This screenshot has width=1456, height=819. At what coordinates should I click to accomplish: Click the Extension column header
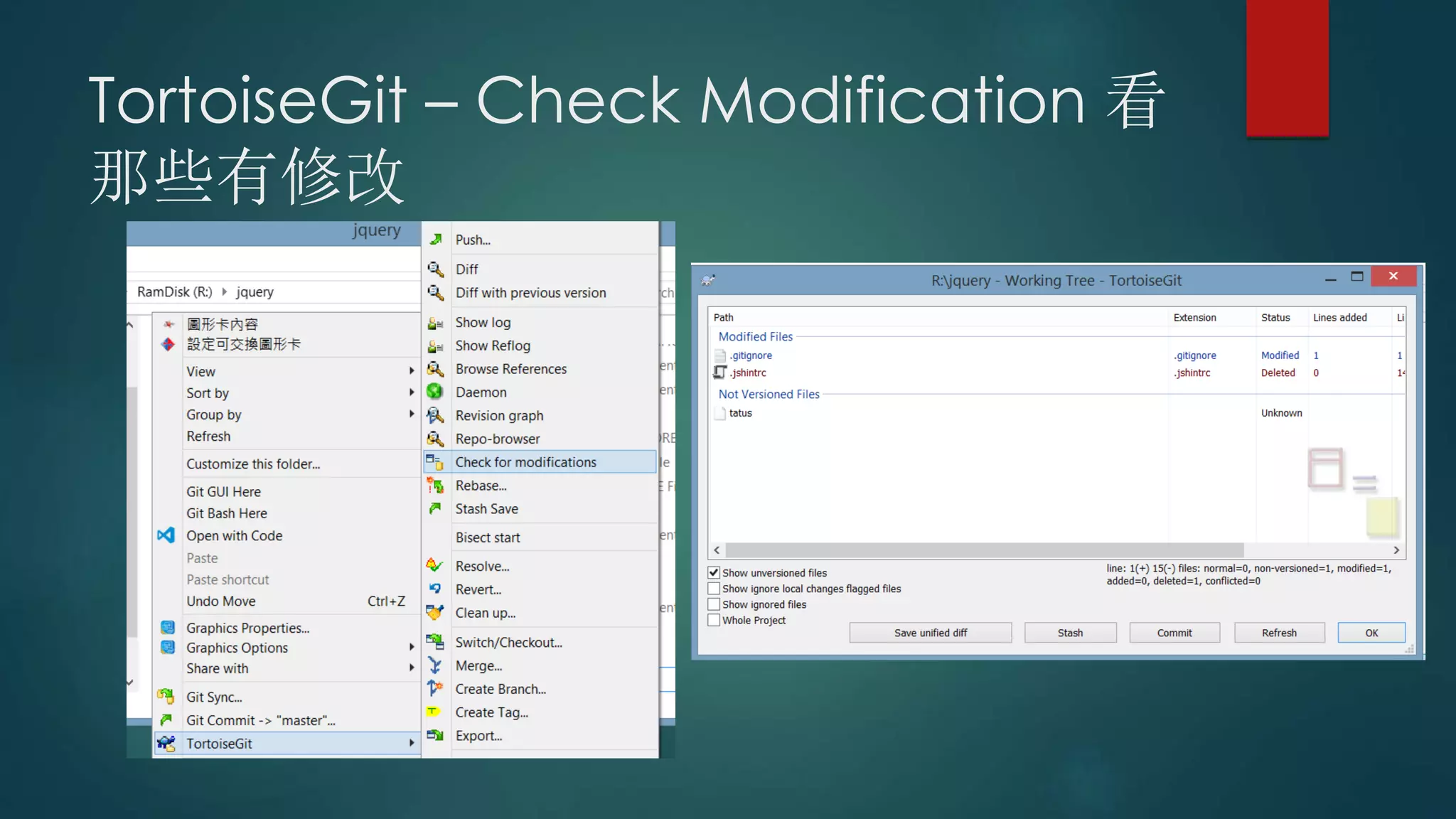point(1211,317)
